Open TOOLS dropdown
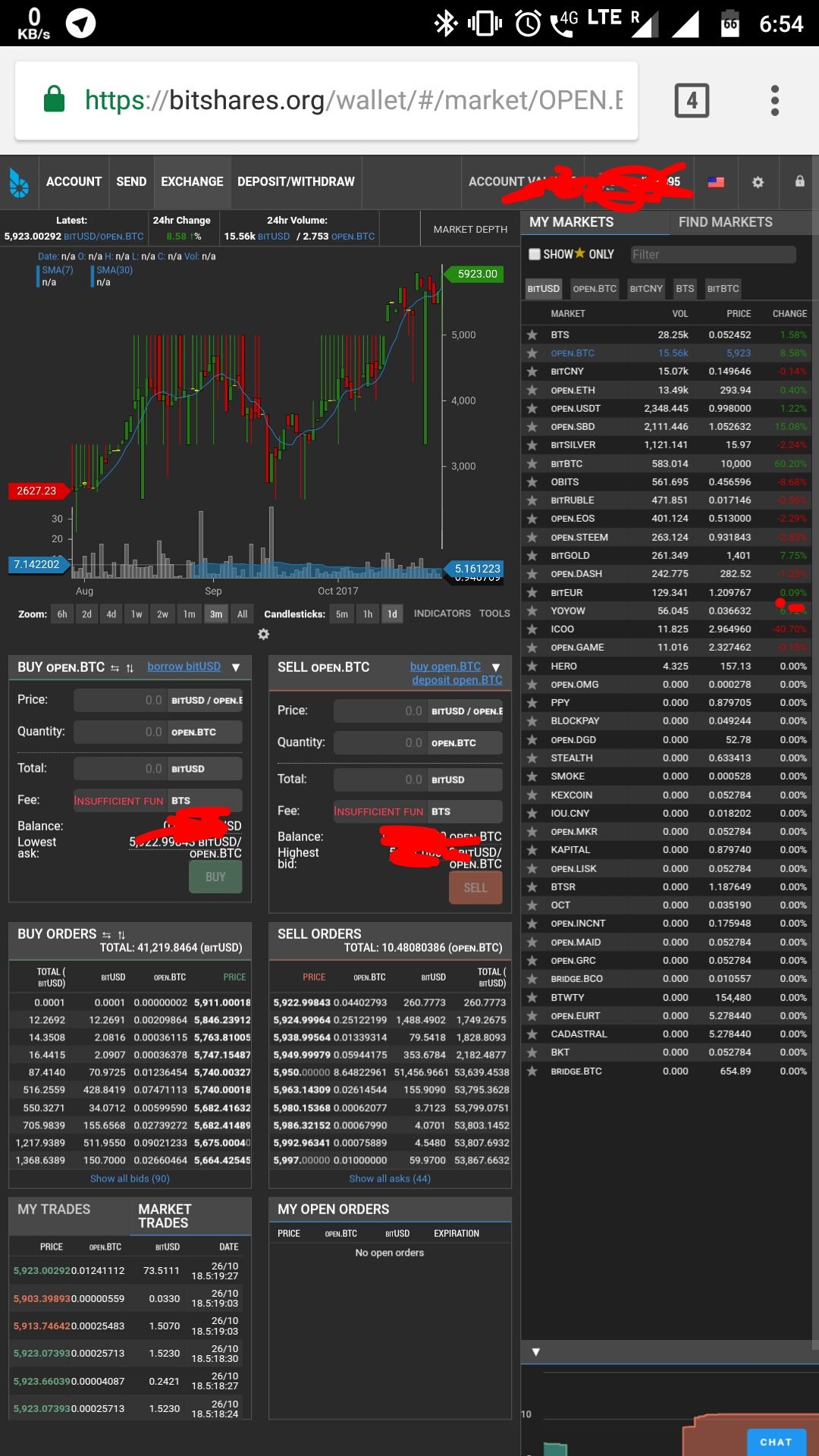This screenshot has width=819, height=1456. point(494,613)
